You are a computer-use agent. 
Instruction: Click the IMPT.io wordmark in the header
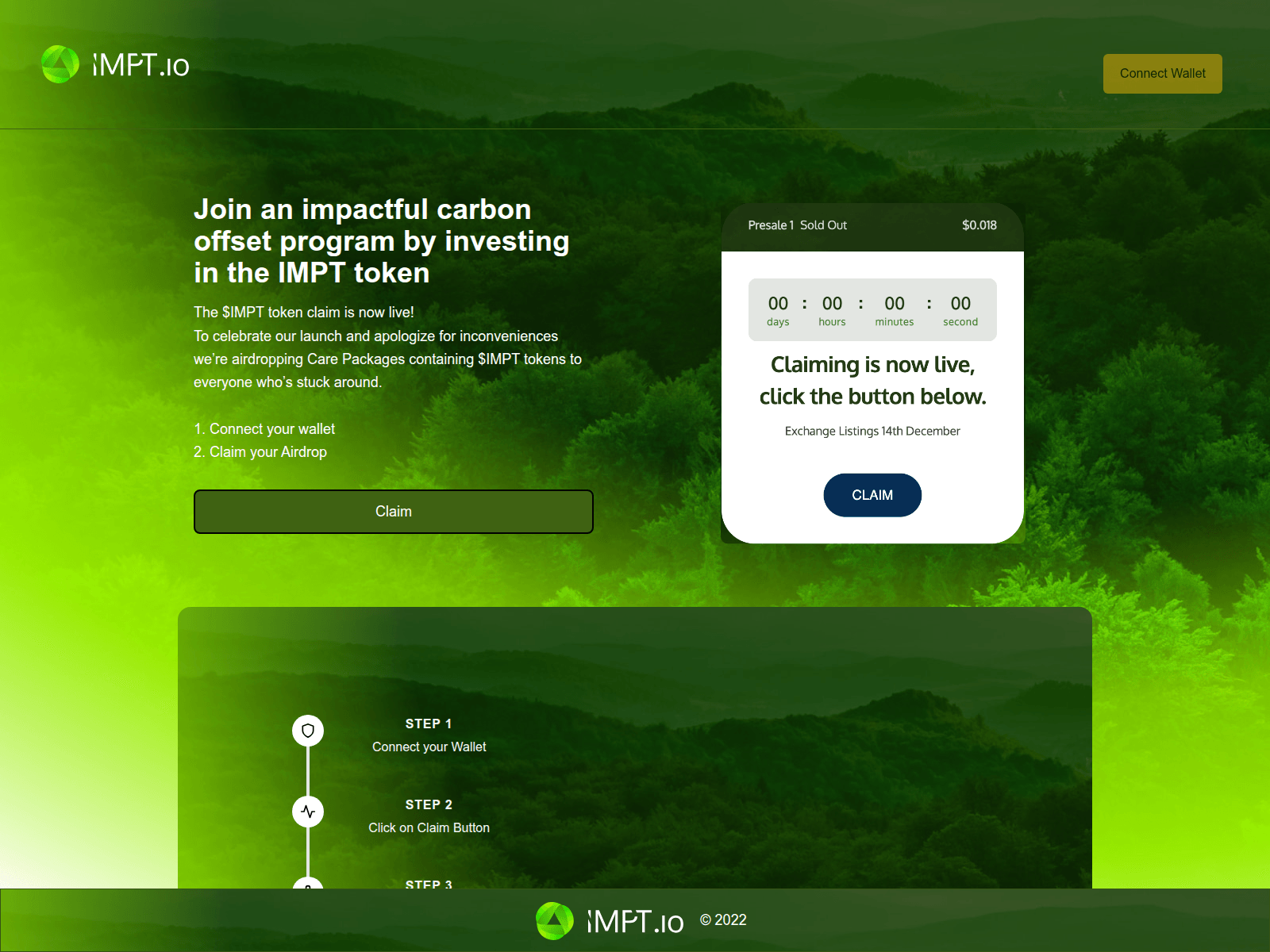141,66
